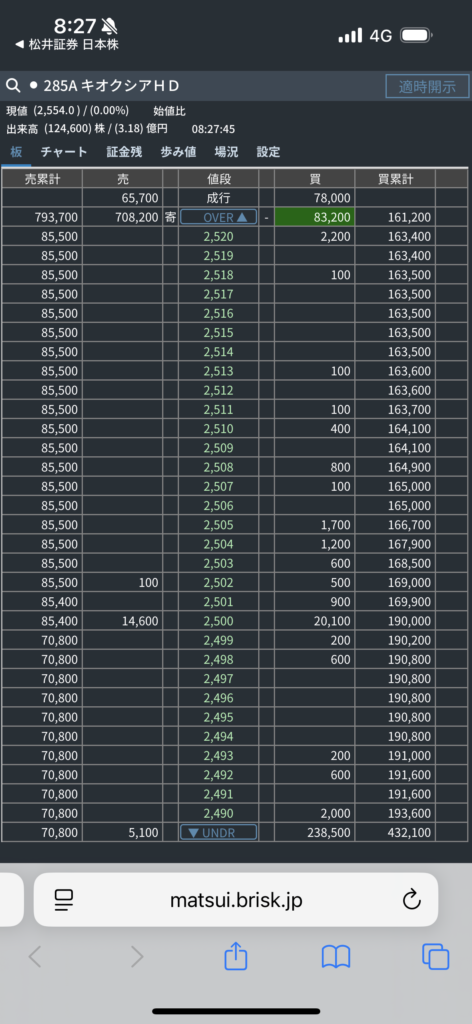This screenshot has height=1024, width=472.
Task: Return to 松井証券 日本株 app
Action: (67, 44)
